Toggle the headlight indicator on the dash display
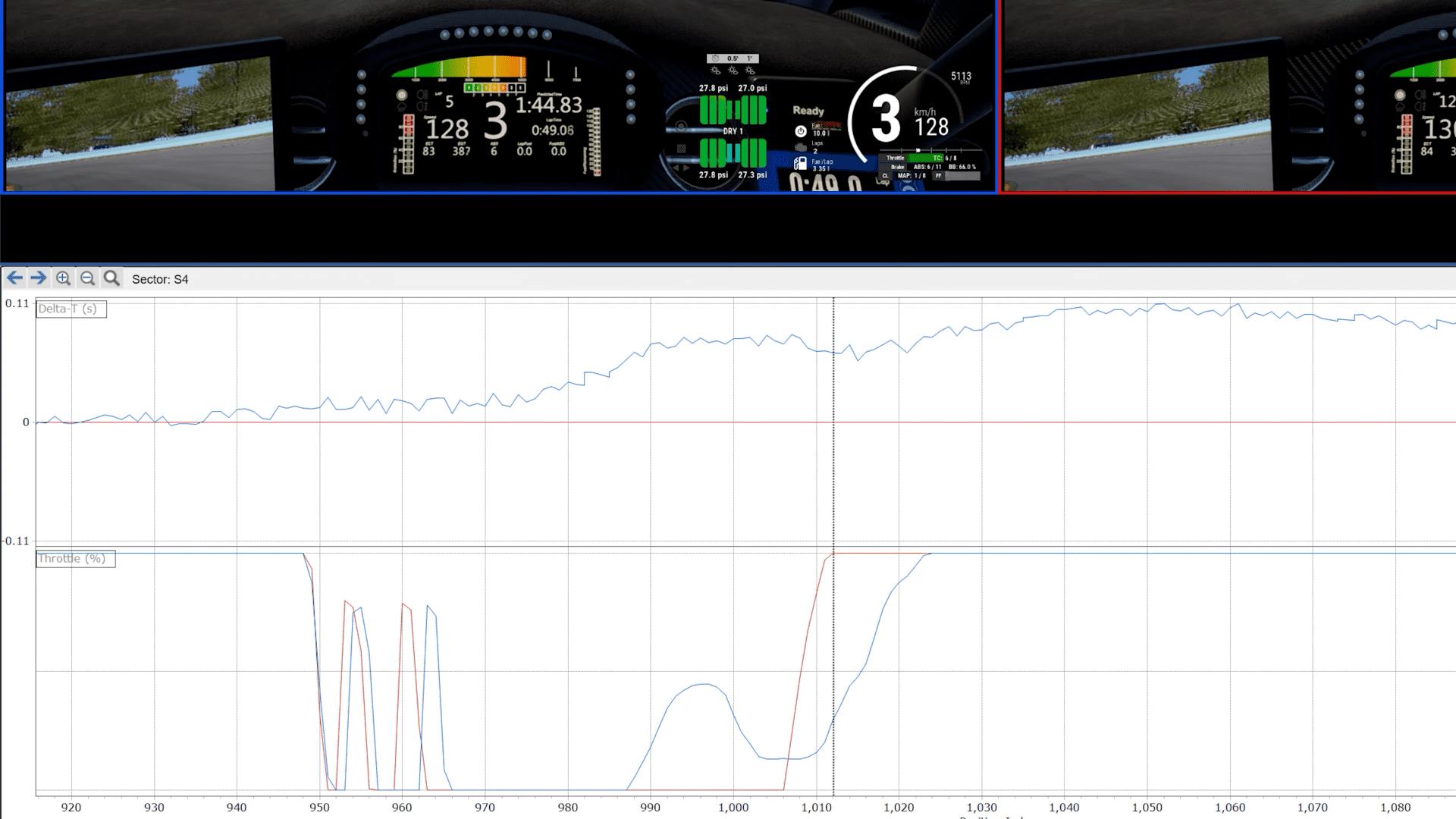 pos(421,95)
